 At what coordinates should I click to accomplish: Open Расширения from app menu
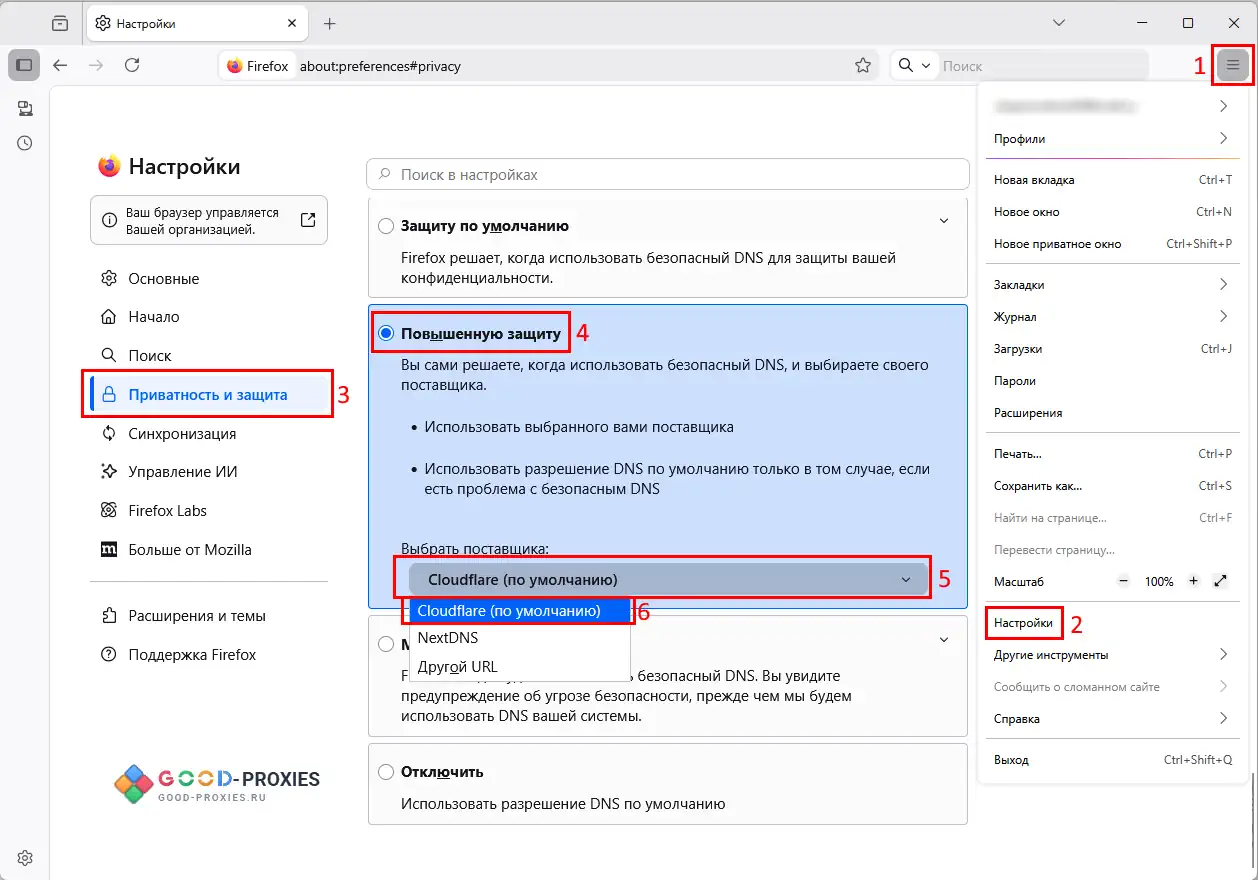(x=1113, y=412)
